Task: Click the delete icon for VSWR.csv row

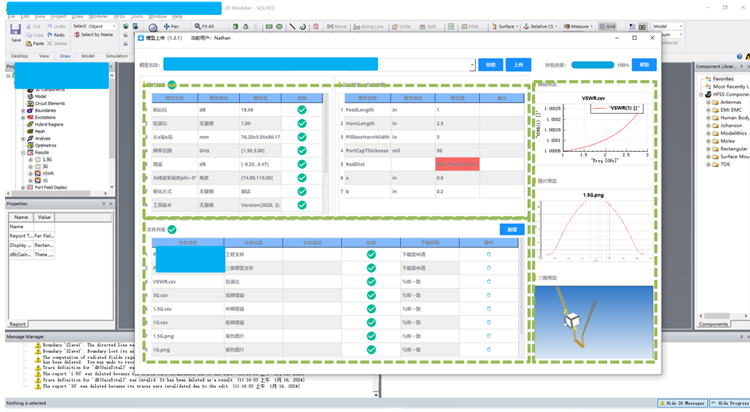Action: (x=488, y=281)
